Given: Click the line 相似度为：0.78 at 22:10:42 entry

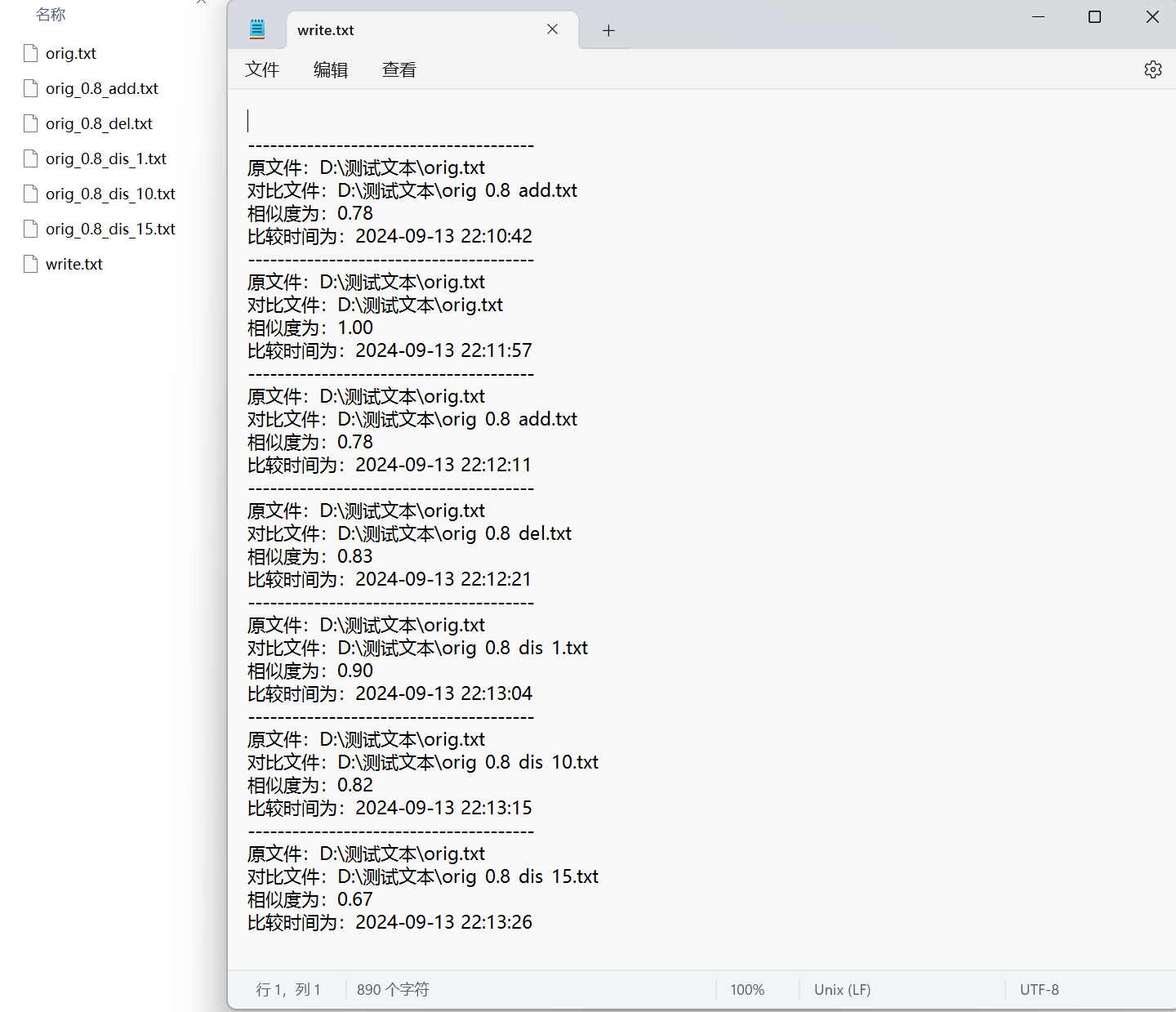Looking at the screenshot, I should [x=310, y=213].
